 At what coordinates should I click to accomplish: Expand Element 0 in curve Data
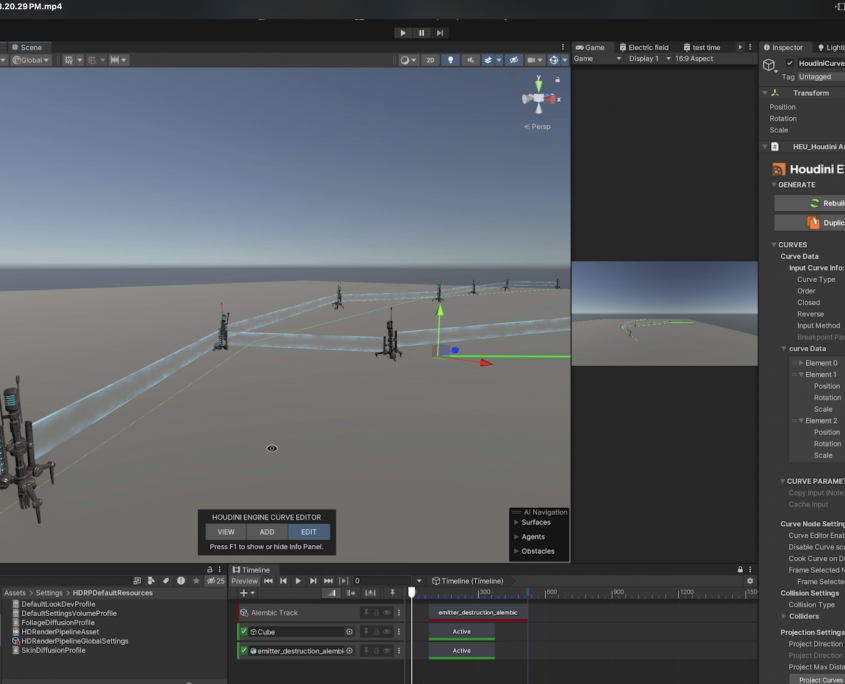point(801,363)
